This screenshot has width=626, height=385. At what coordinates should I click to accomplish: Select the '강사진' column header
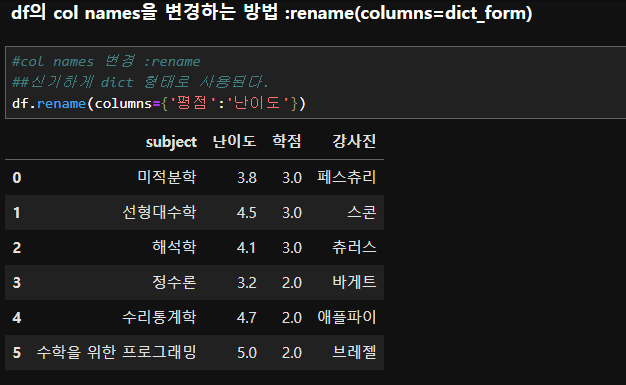[x=354, y=141]
